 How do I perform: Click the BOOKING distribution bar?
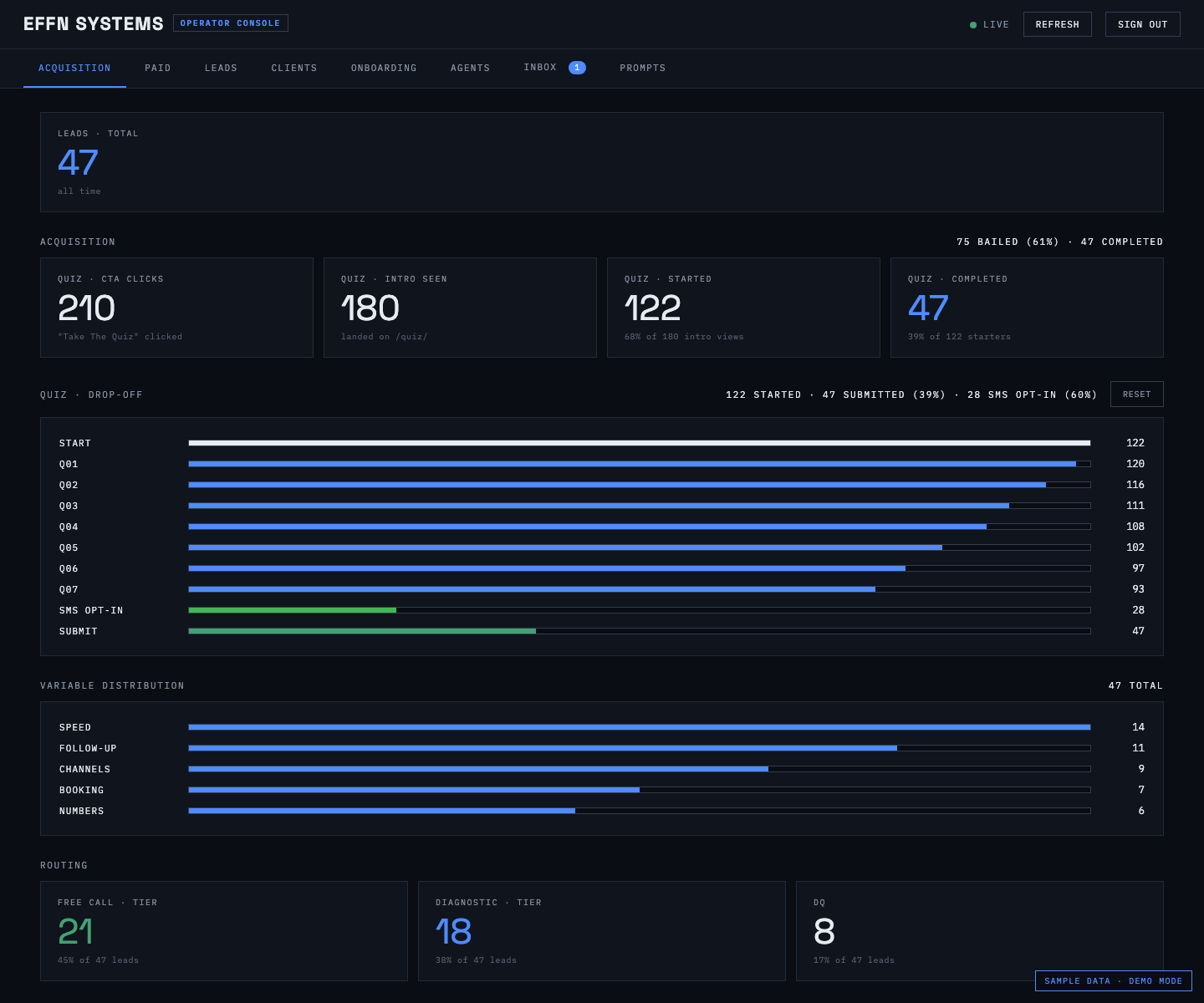(x=640, y=790)
